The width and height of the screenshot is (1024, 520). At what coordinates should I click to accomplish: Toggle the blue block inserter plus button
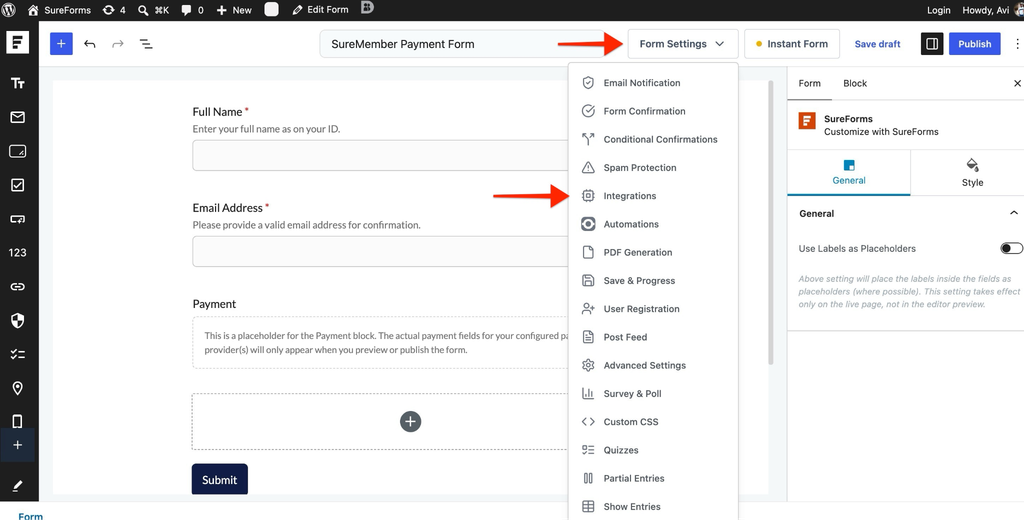(61, 44)
